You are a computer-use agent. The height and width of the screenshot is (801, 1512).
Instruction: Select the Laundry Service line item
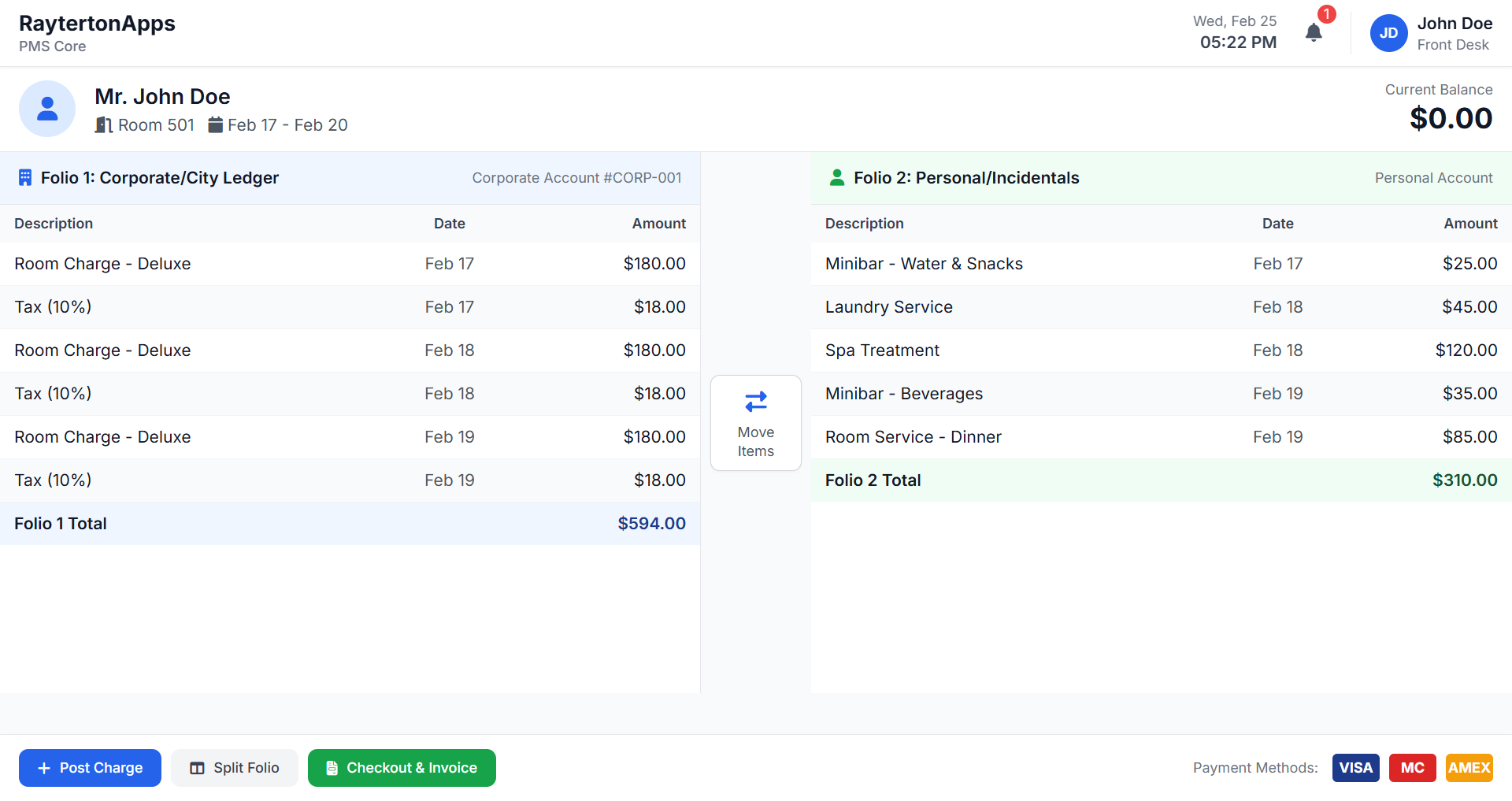point(1161,307)
